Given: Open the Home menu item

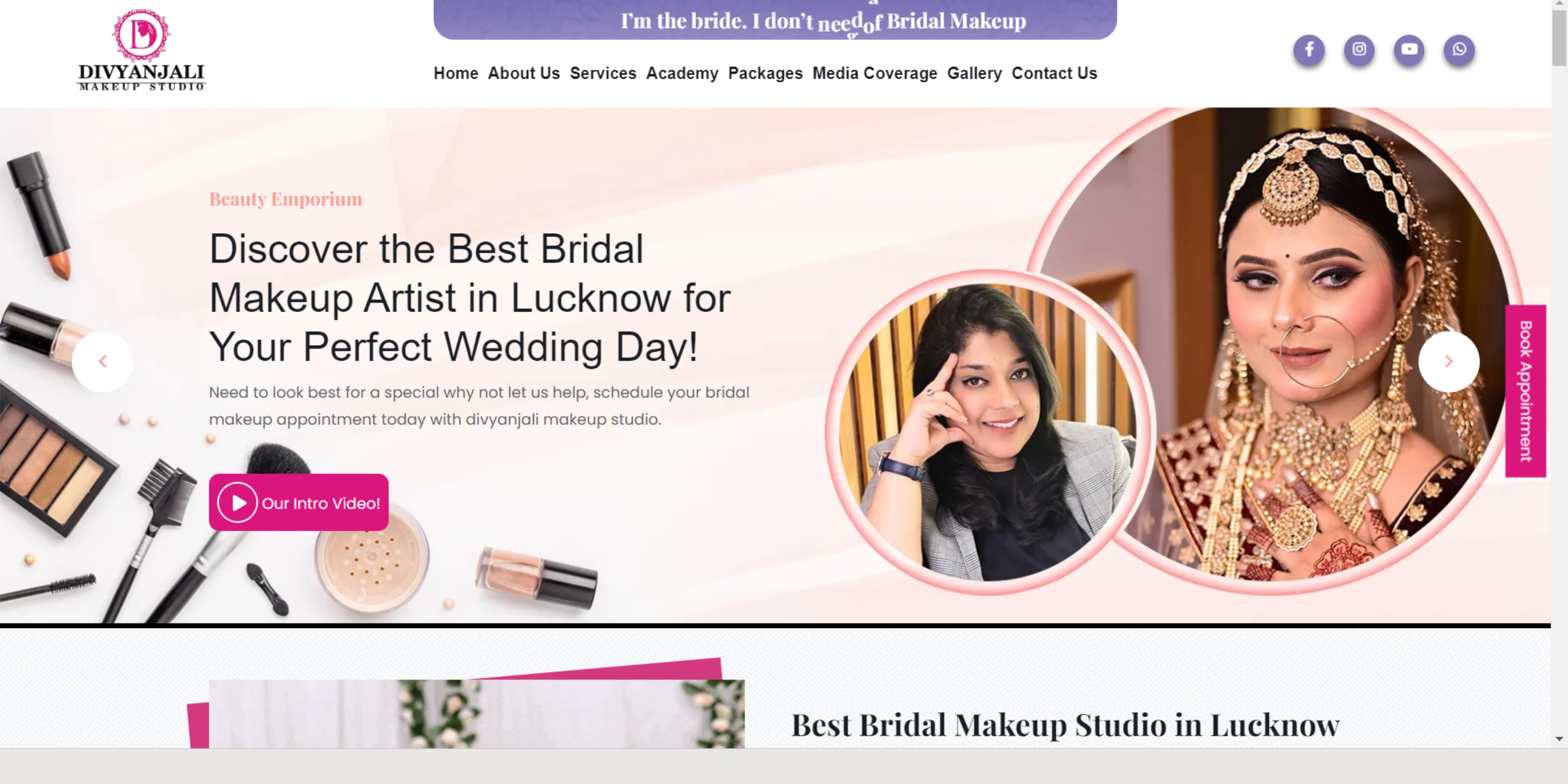Looking at the screenshot, I should pos(456,73).
